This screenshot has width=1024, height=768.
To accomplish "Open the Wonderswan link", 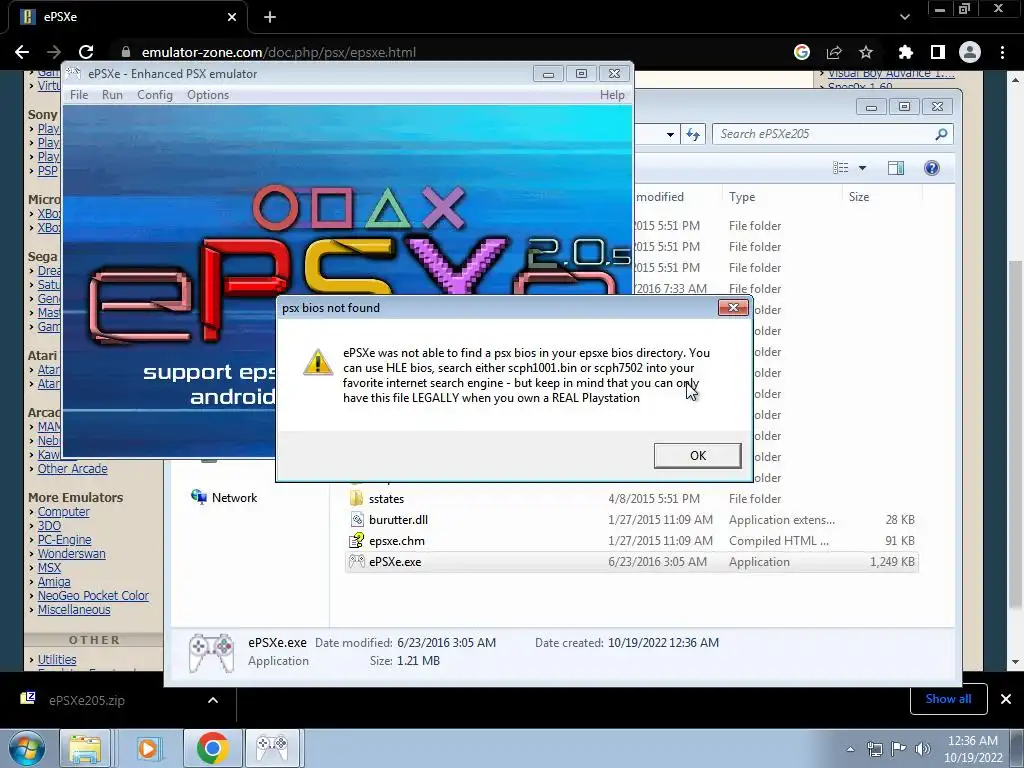I will 71,554.
